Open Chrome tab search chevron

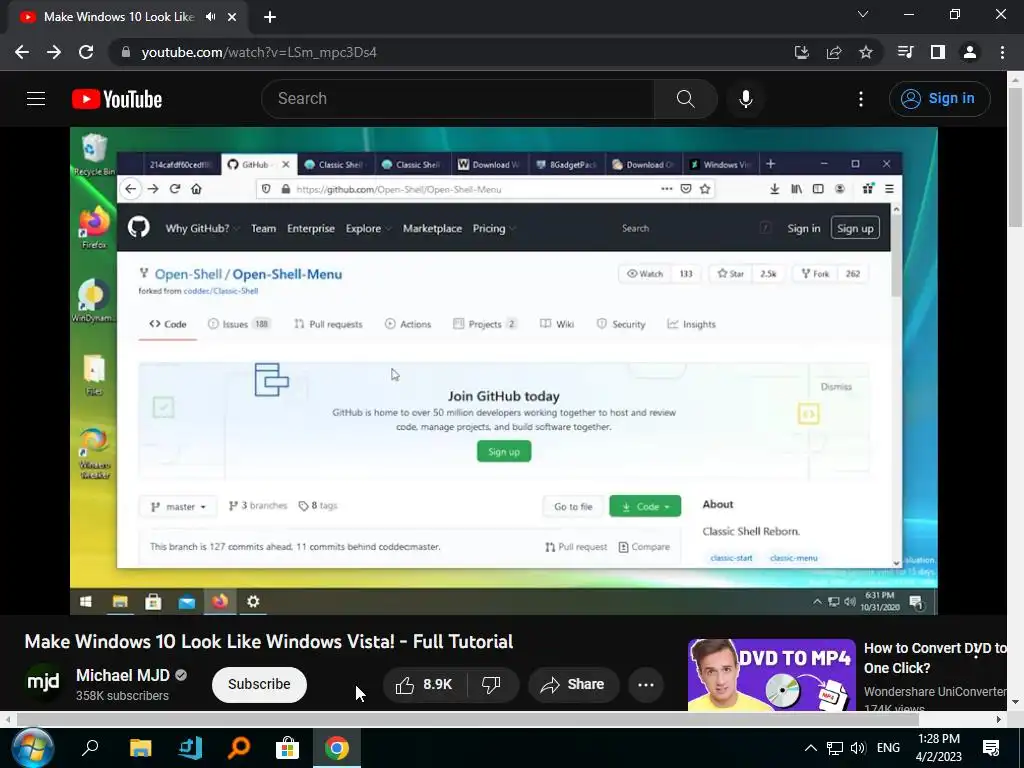click(x=863, y=14)
